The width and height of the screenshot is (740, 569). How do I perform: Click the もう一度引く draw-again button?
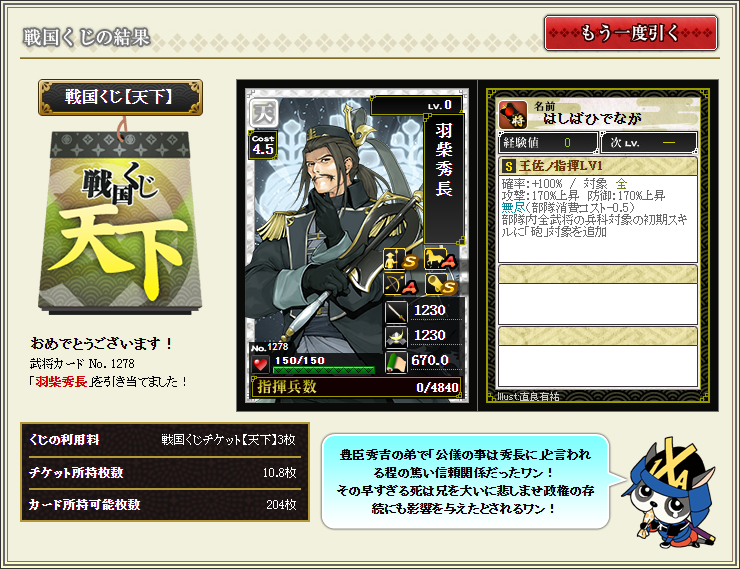(x=631, y=33)
